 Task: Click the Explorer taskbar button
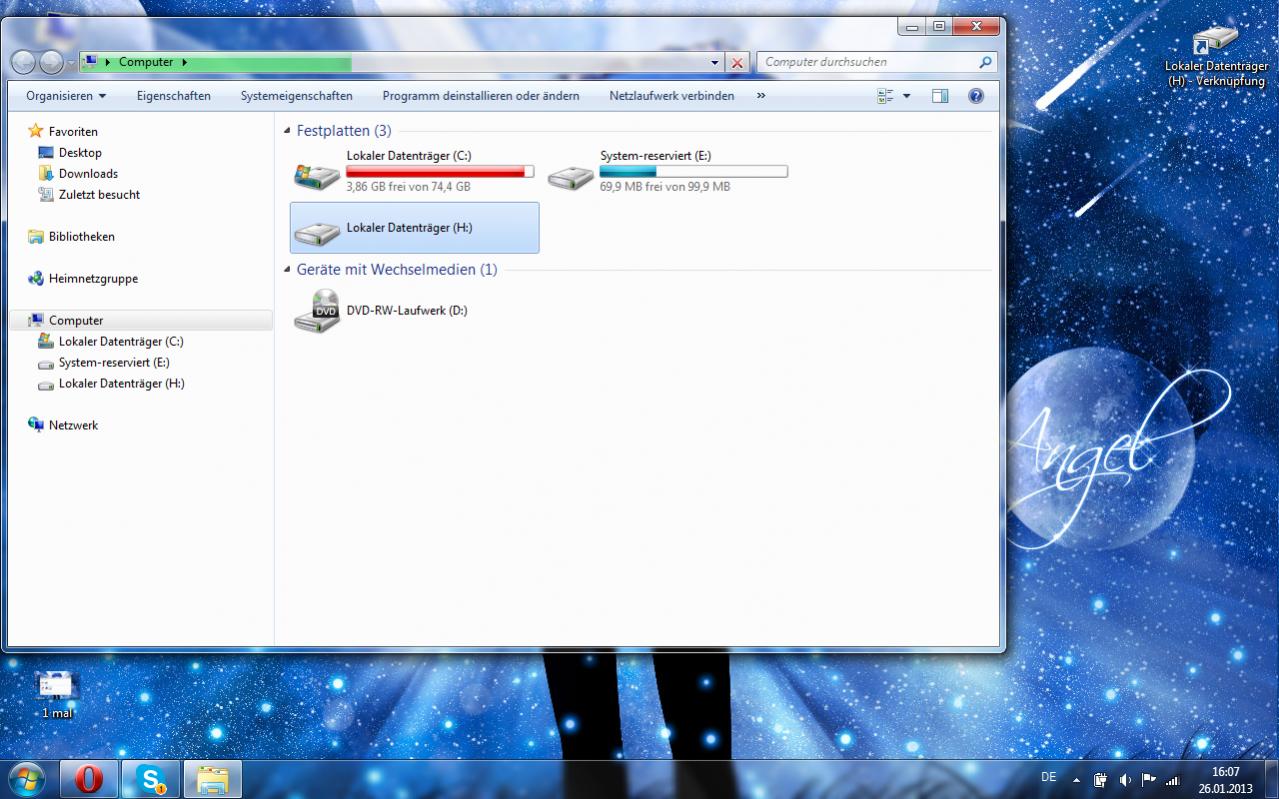(x=213, y=780)
